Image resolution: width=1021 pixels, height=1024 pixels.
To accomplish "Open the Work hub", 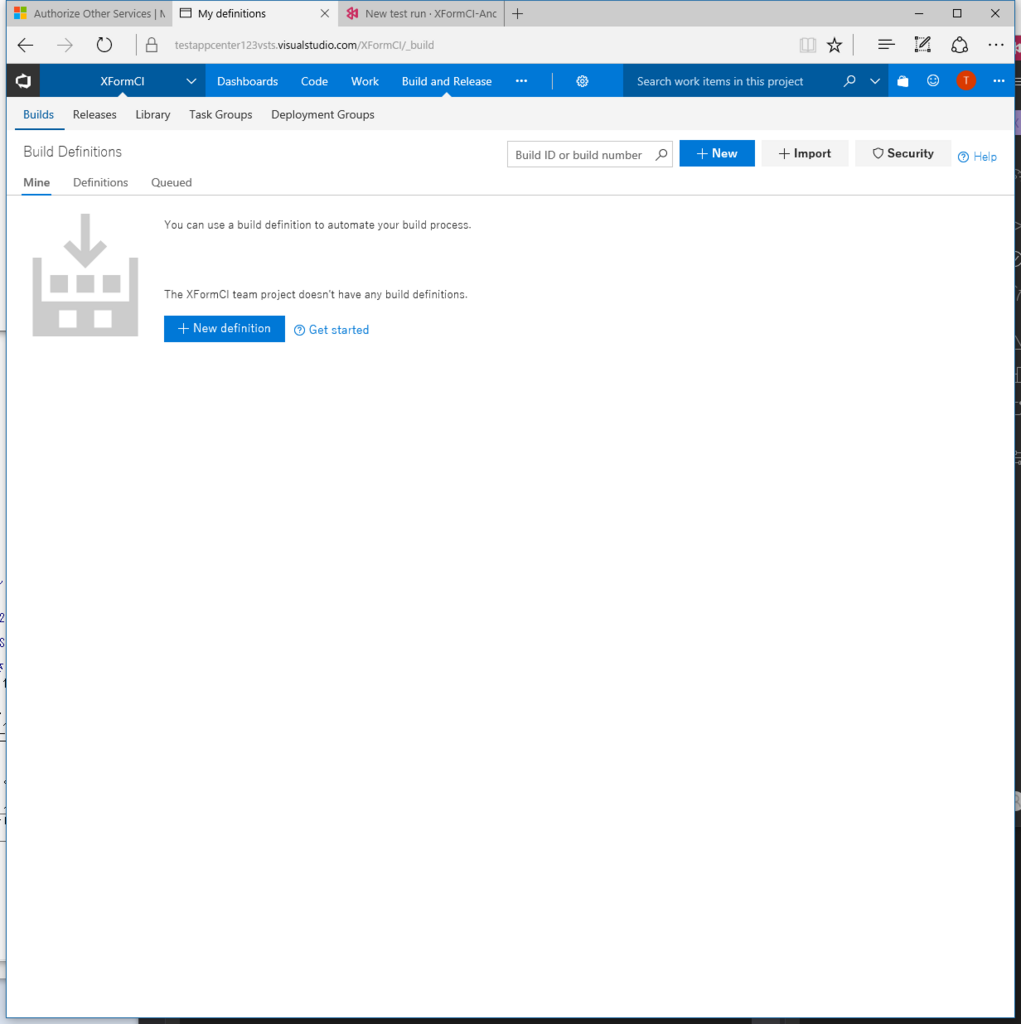I will click(x=365, y=82).
